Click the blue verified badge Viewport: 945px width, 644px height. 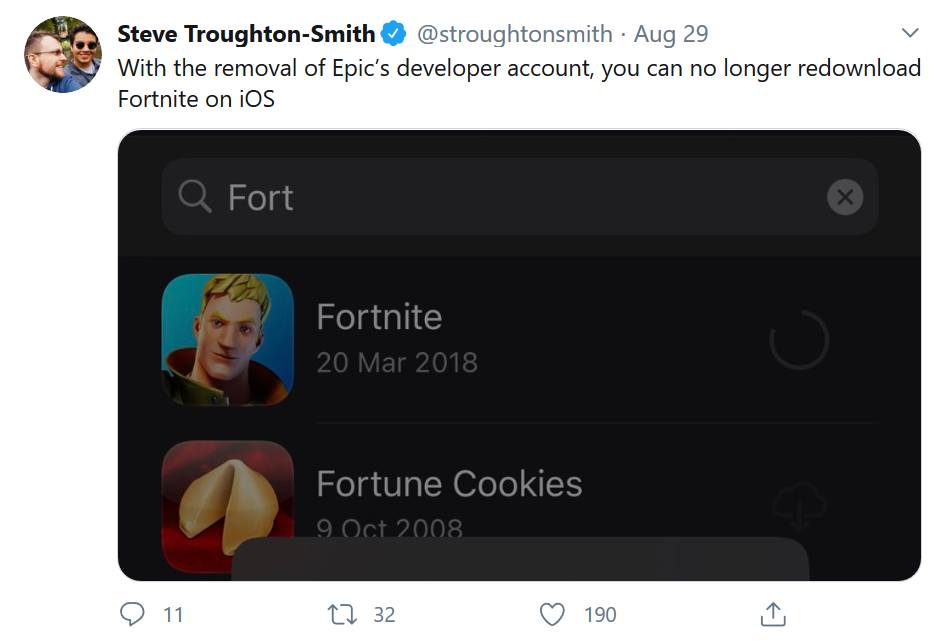393,34
